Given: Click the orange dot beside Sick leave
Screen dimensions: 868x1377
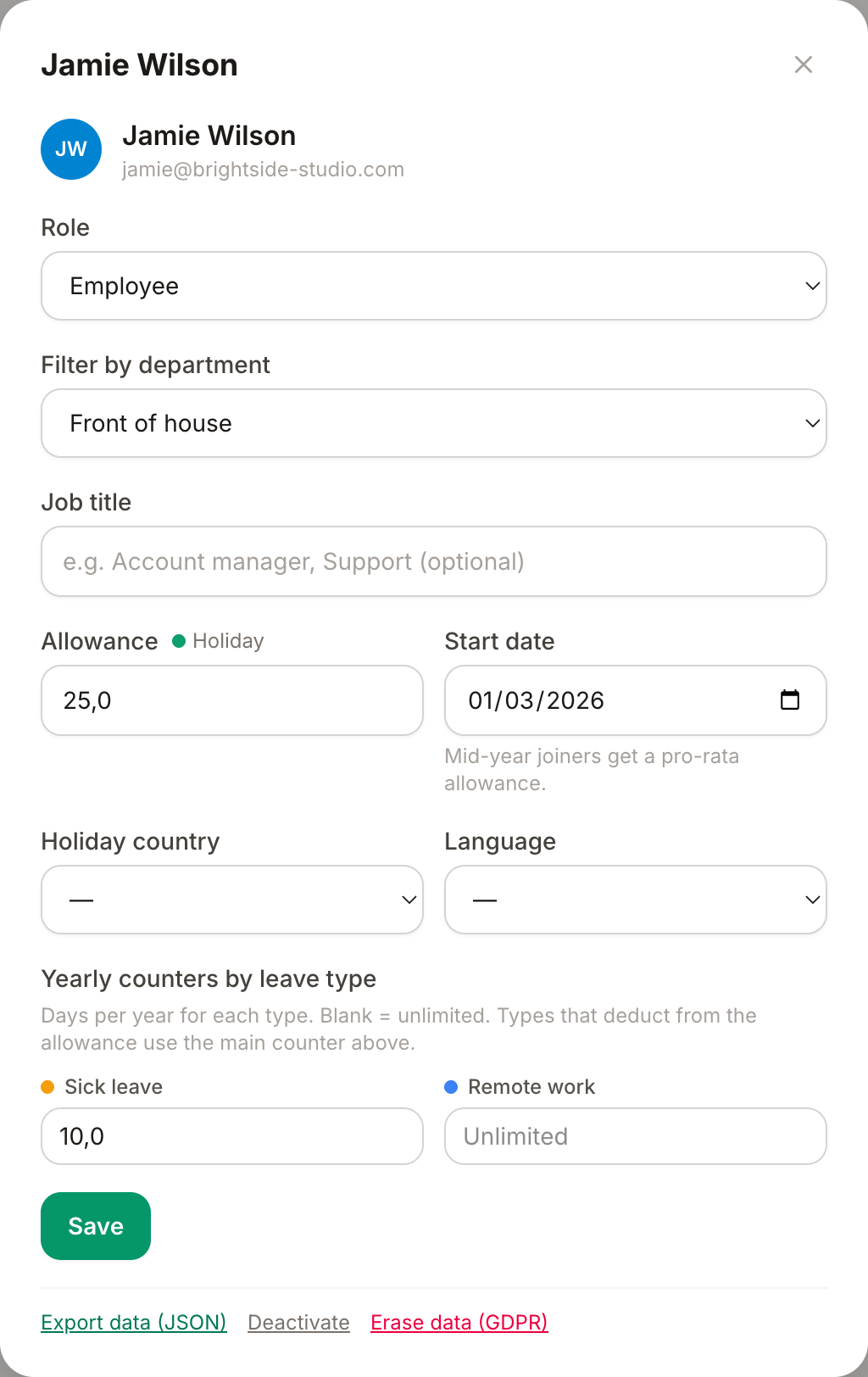Looking at the screenshot, I should click(x=47, y=1087).
